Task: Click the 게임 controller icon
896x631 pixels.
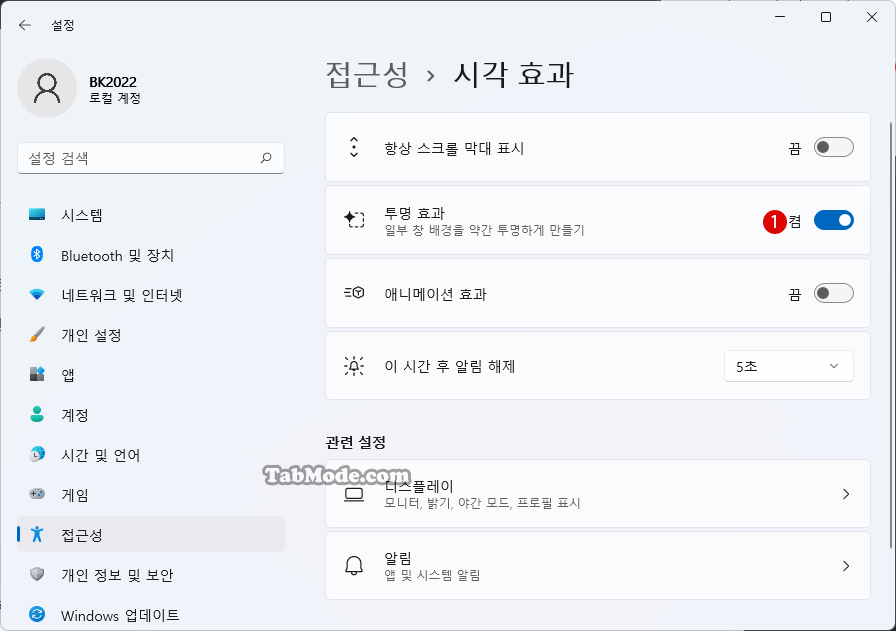Action: pos(37,493)
